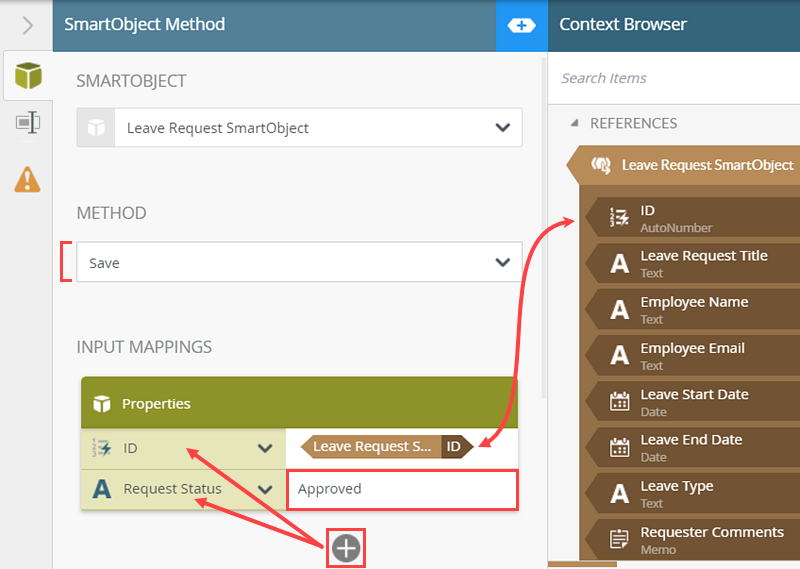Screen dimensions: 800x569
Task: Toggle the Context Browser plus button
Action: tap(521, 25)
